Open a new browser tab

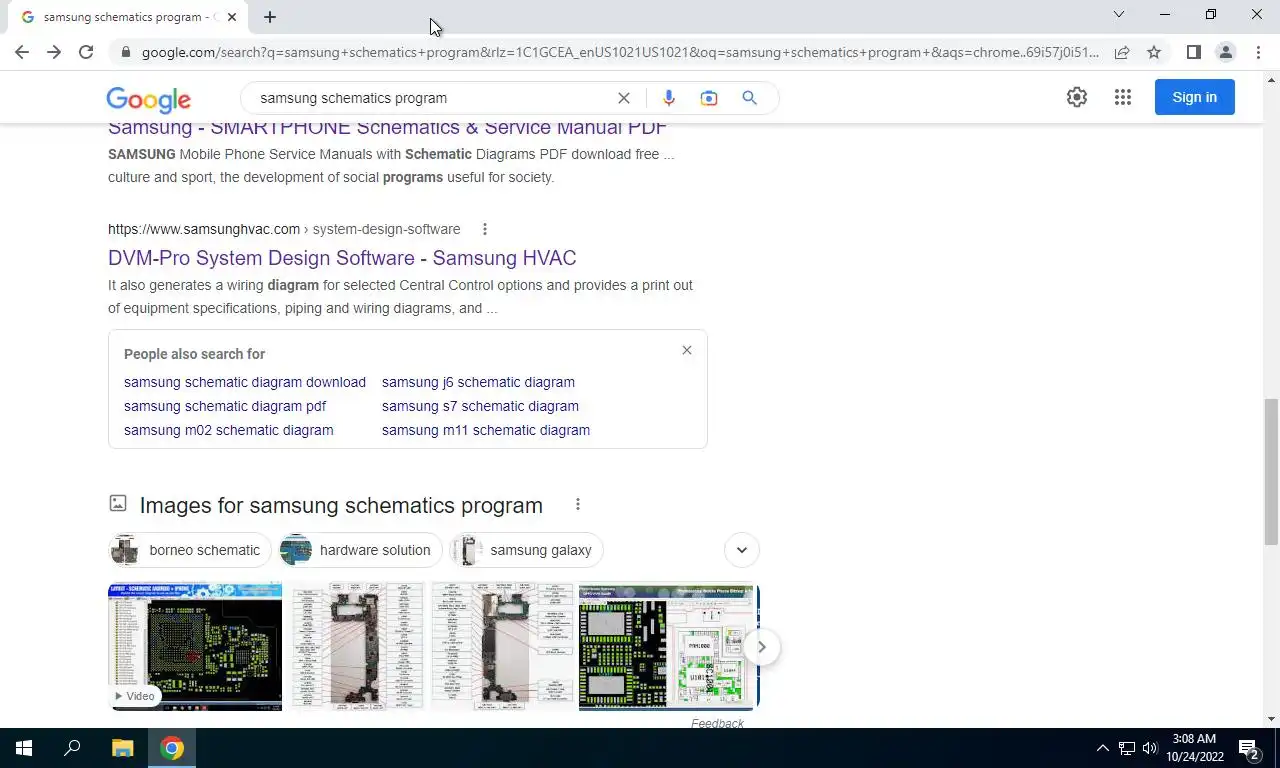click(x=270, y=17)
